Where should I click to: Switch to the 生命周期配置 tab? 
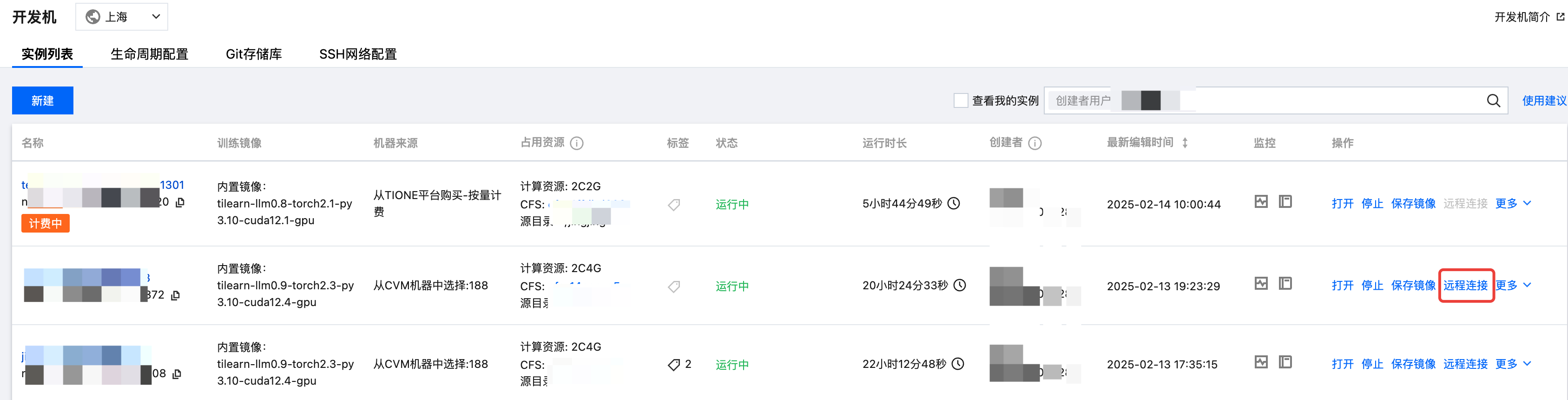[x=149, y=54]
